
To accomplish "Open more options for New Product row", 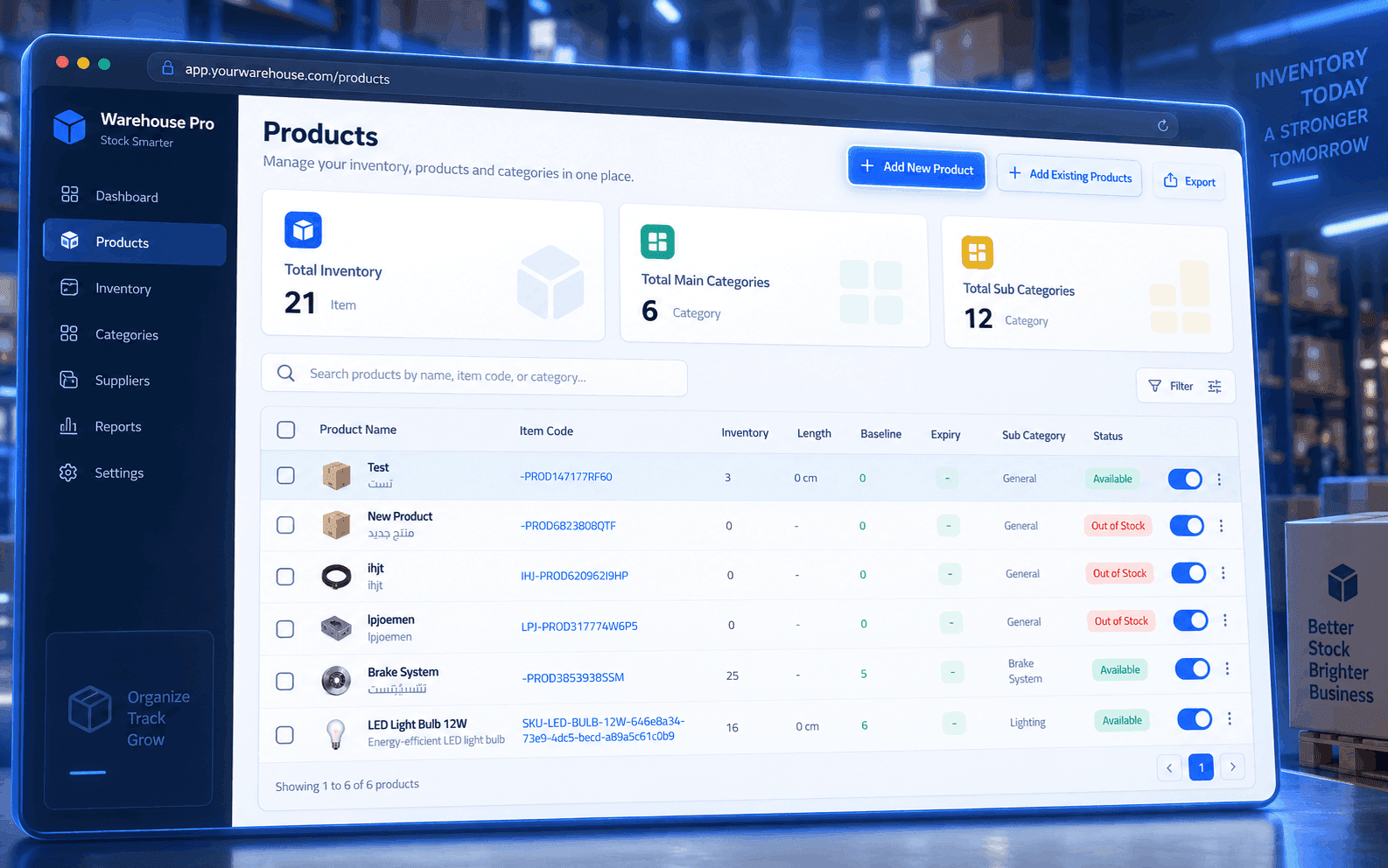I will click(1221, 526).
